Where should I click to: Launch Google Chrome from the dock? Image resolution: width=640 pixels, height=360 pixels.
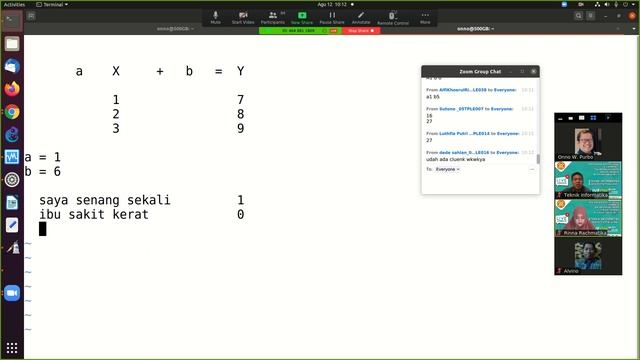12,112
